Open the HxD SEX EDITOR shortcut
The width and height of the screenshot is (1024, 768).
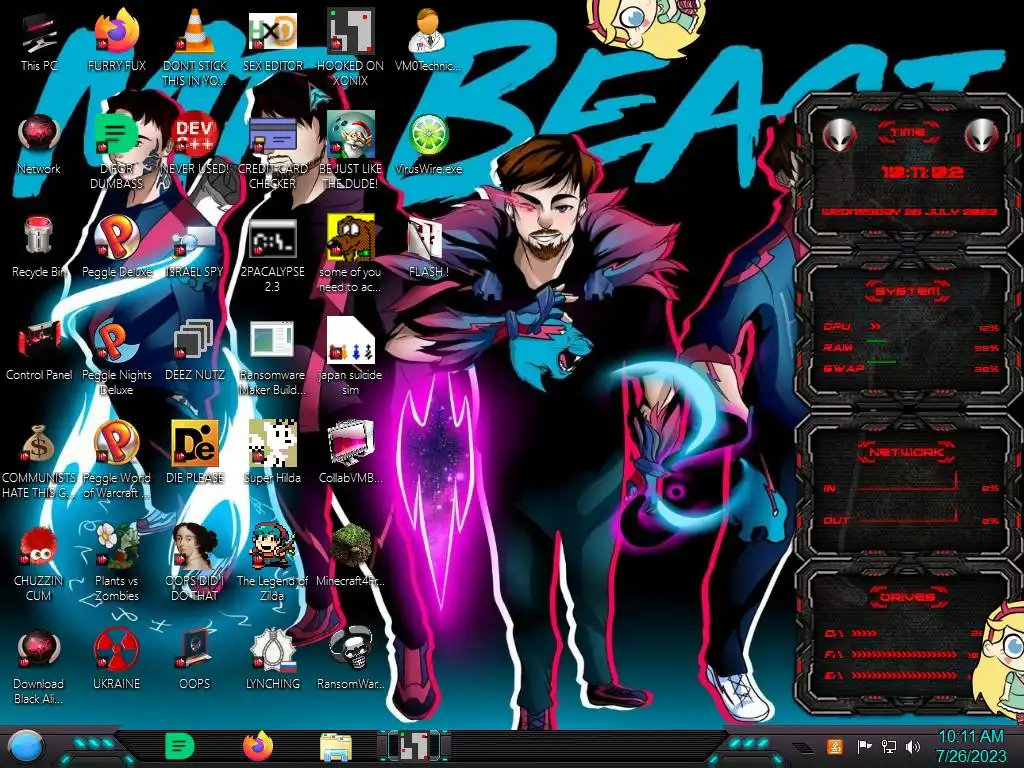point(273,40)
